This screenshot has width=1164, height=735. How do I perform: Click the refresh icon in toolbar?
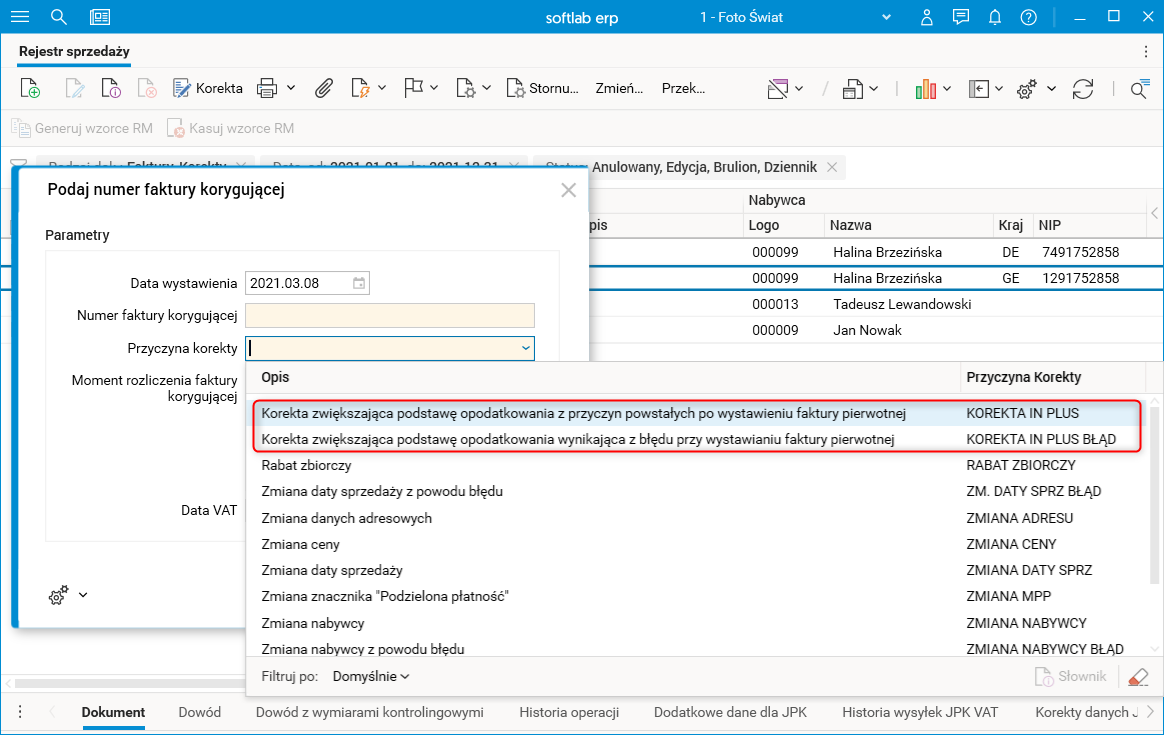(1083, 88)
